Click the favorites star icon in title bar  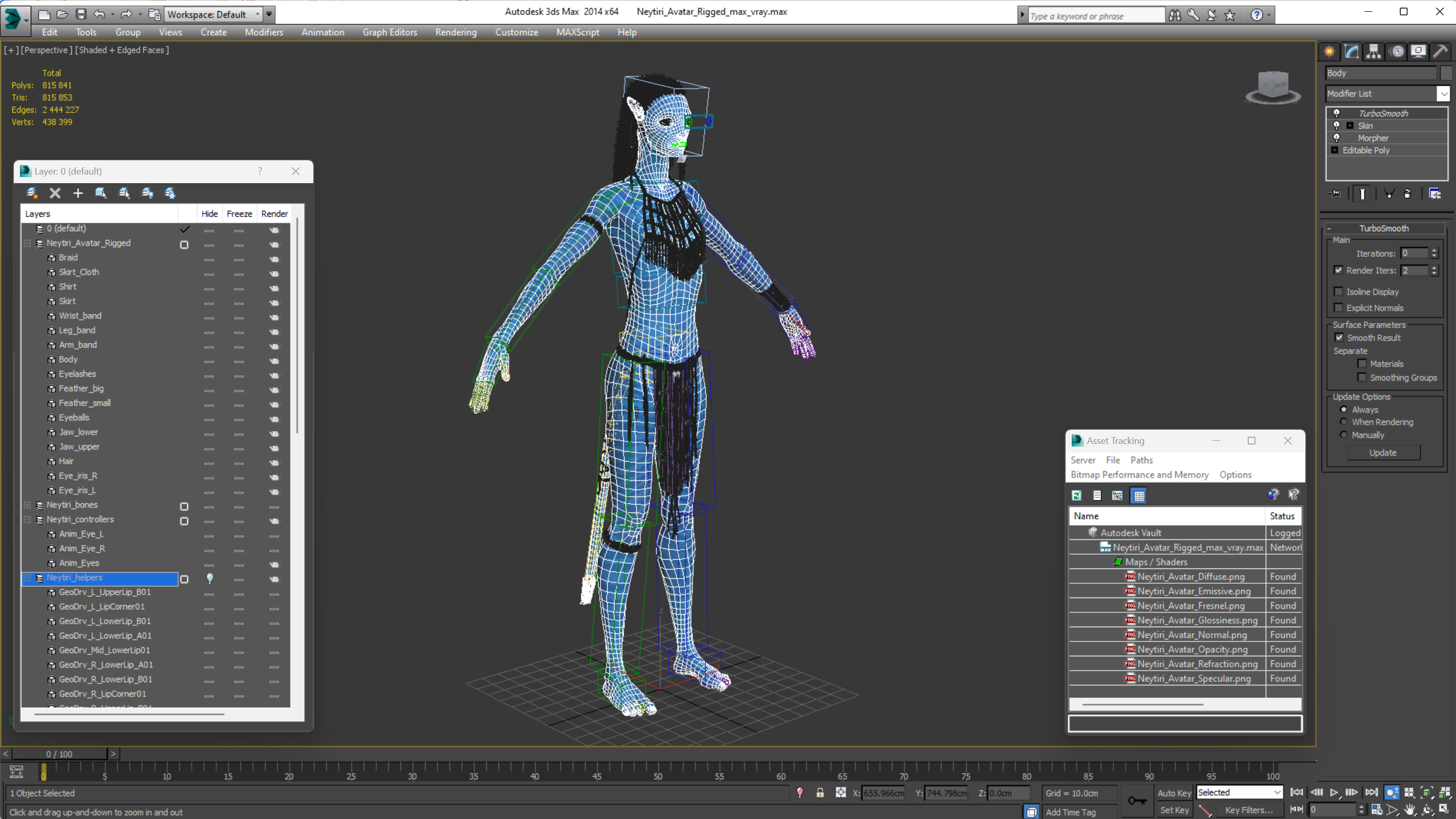click(1229, 15)
